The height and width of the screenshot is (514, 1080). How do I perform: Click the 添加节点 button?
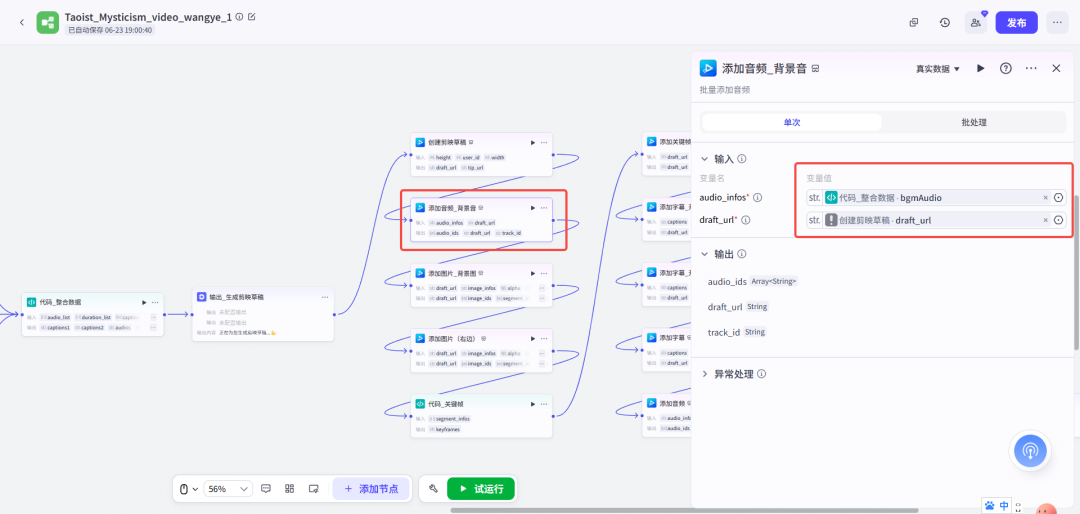click(x=371, y=489)
